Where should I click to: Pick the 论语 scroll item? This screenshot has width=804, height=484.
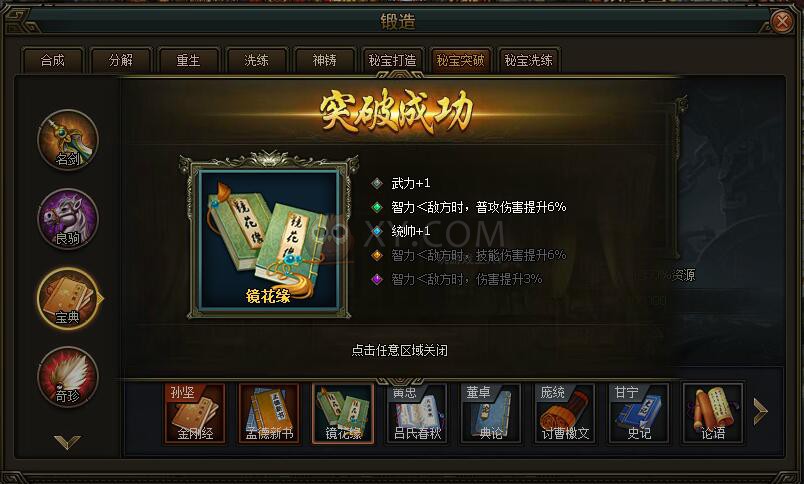[713, 413]
